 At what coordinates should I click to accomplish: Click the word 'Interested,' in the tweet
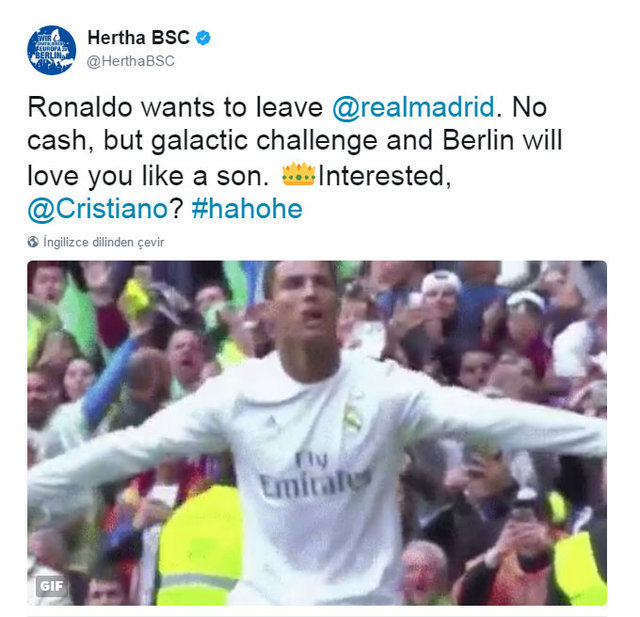click(384, 176)
